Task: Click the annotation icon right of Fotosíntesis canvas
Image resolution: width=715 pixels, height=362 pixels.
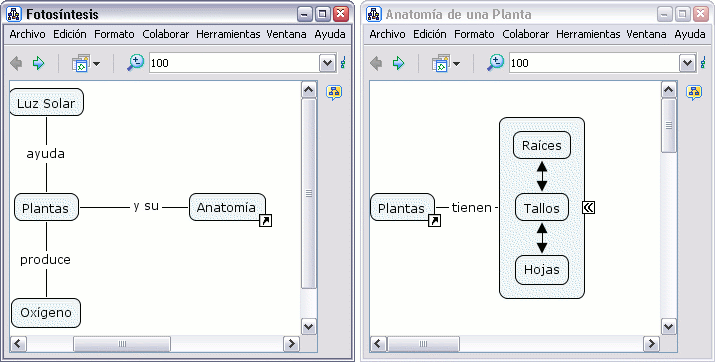Action: (x=334, y=93)
